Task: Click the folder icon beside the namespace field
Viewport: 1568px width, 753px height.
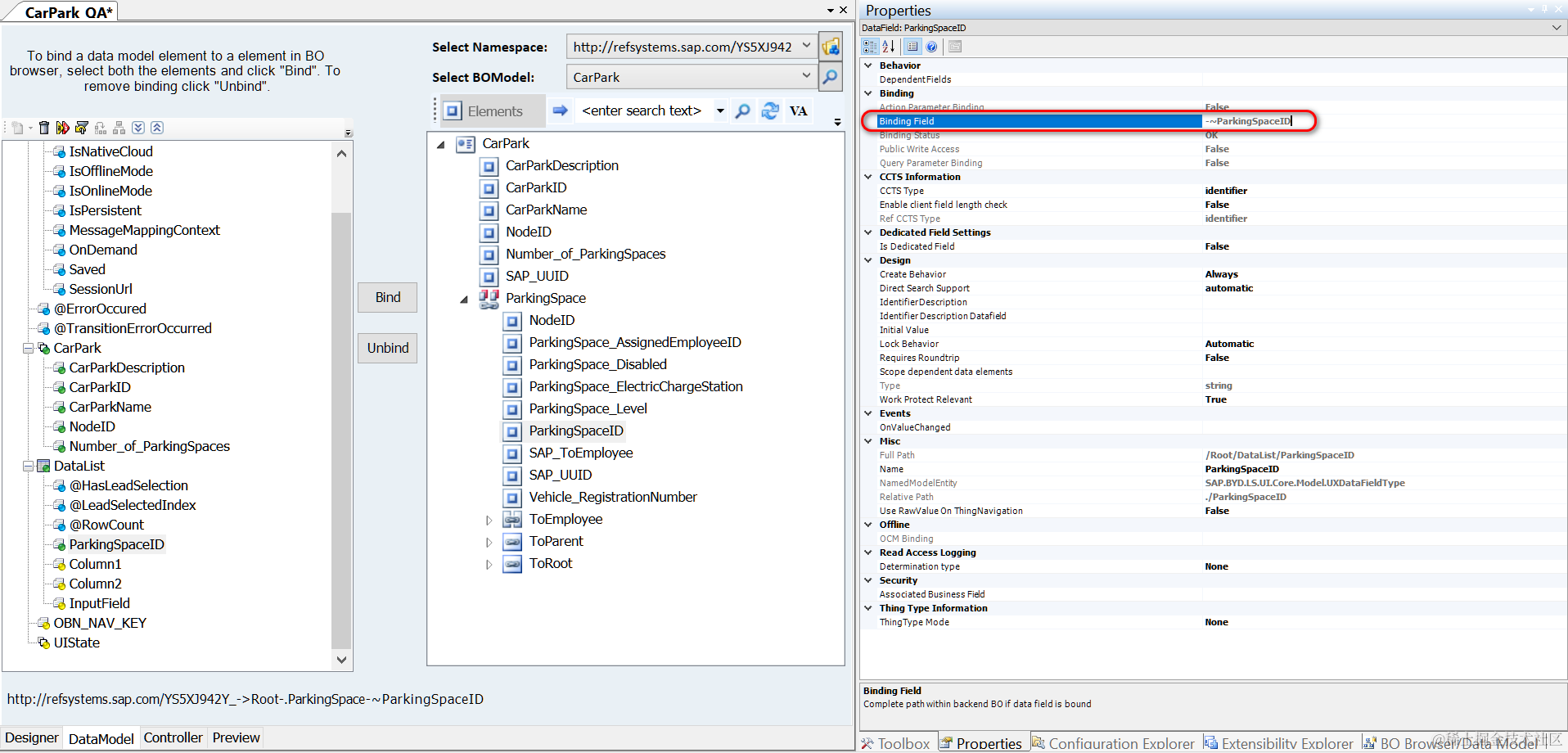Action: pyautogui.click(x=831, y=47)
